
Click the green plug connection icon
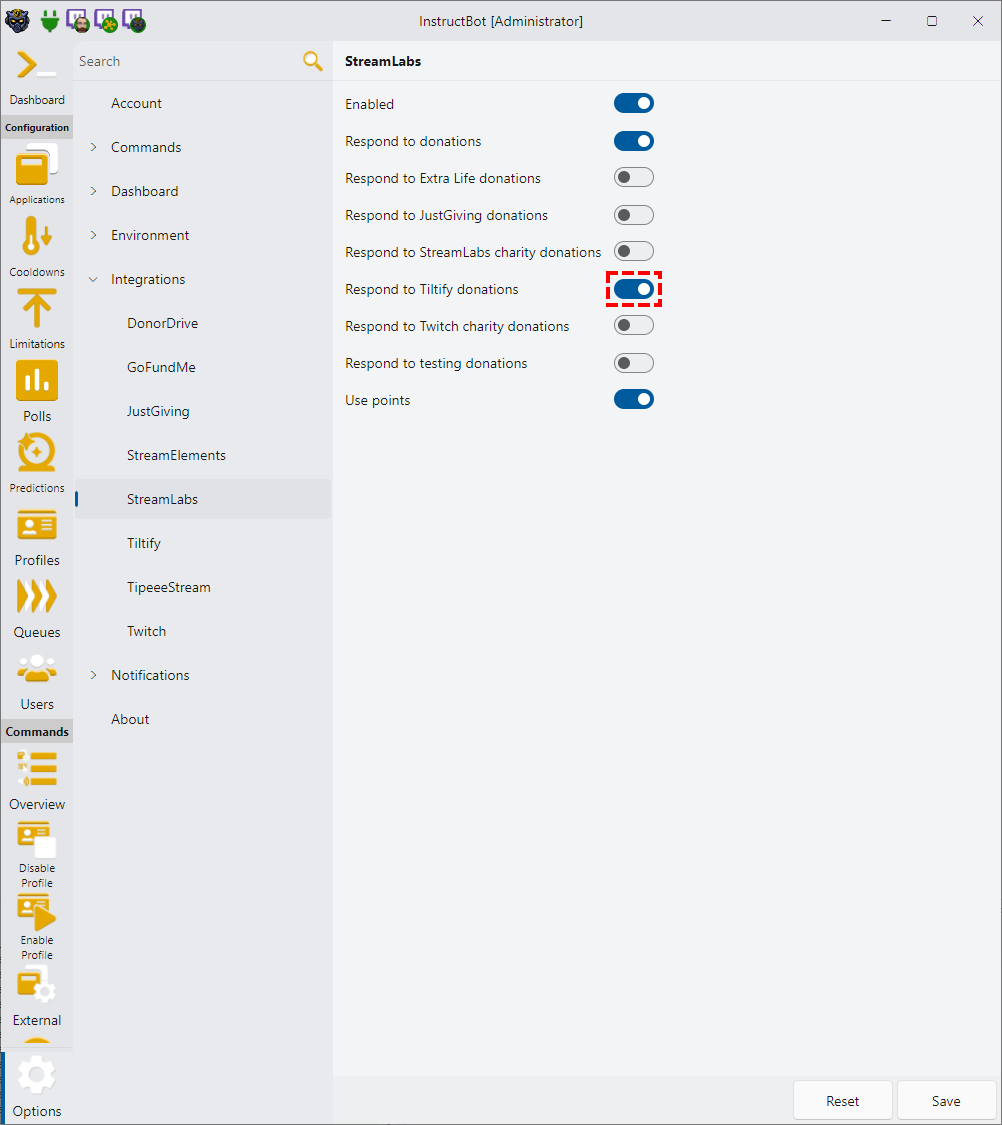49,21
